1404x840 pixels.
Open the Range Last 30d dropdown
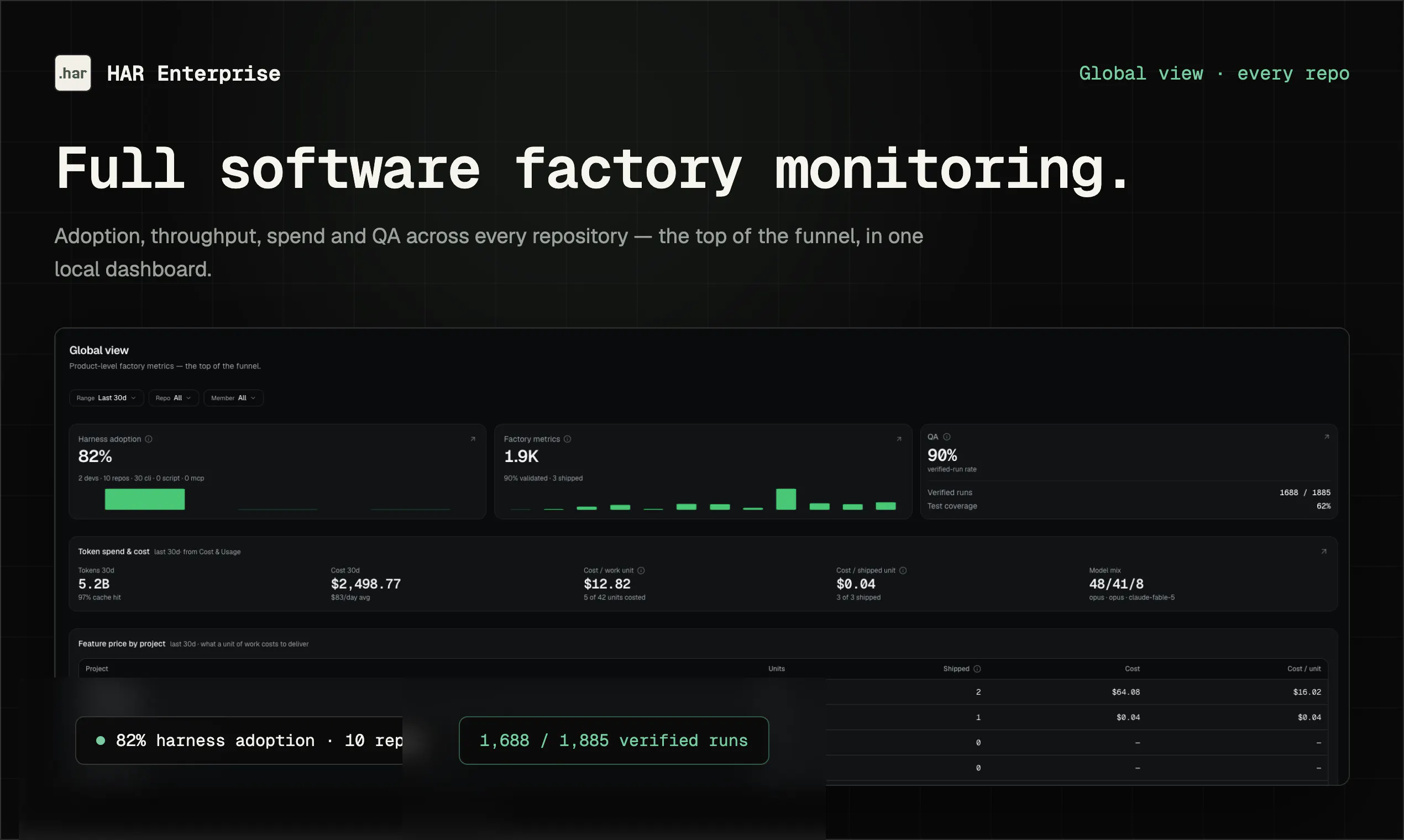107,398
